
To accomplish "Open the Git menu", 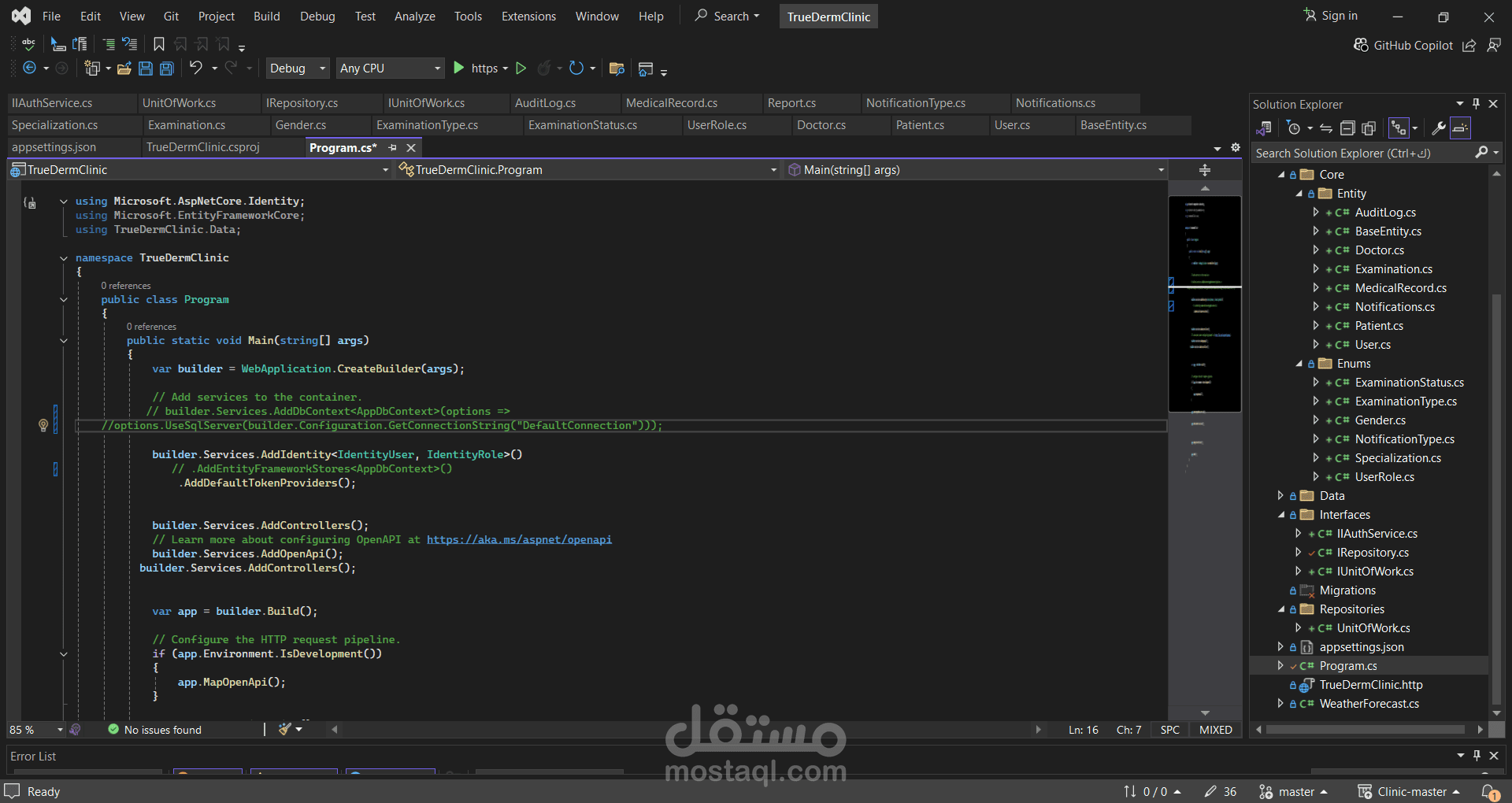I will (170, 16).
